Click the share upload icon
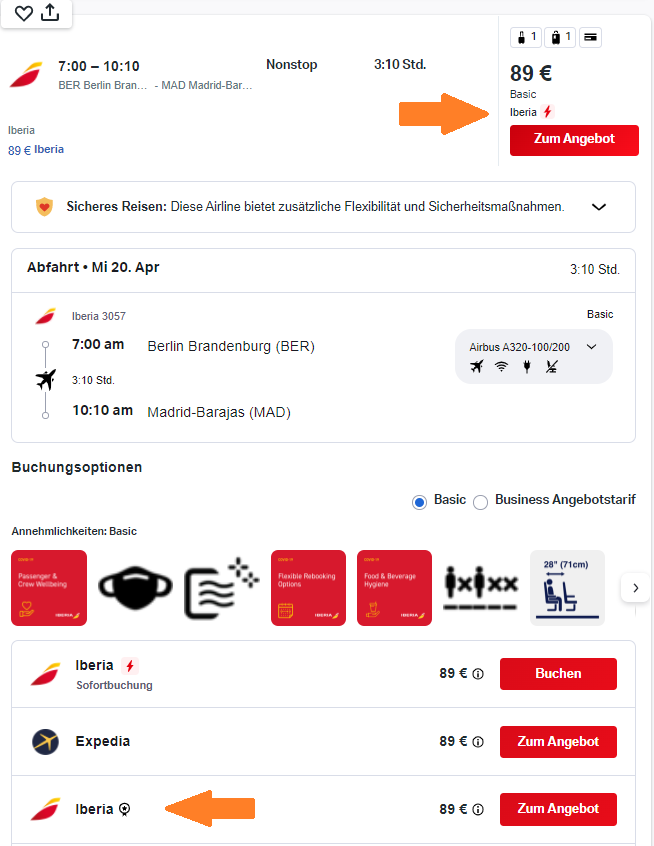The height and width of the screenshot is (846, 654). tap(50, 12)
